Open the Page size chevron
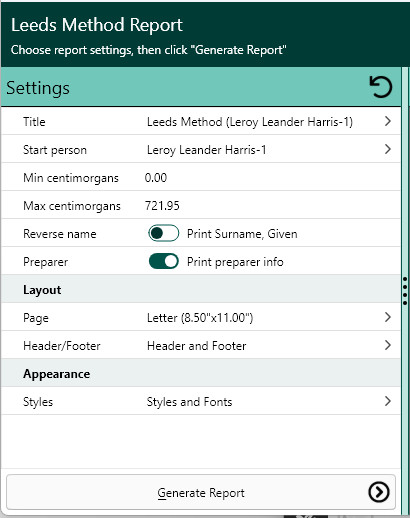This screenshot has width=410, height=518. tap(387, 317)
